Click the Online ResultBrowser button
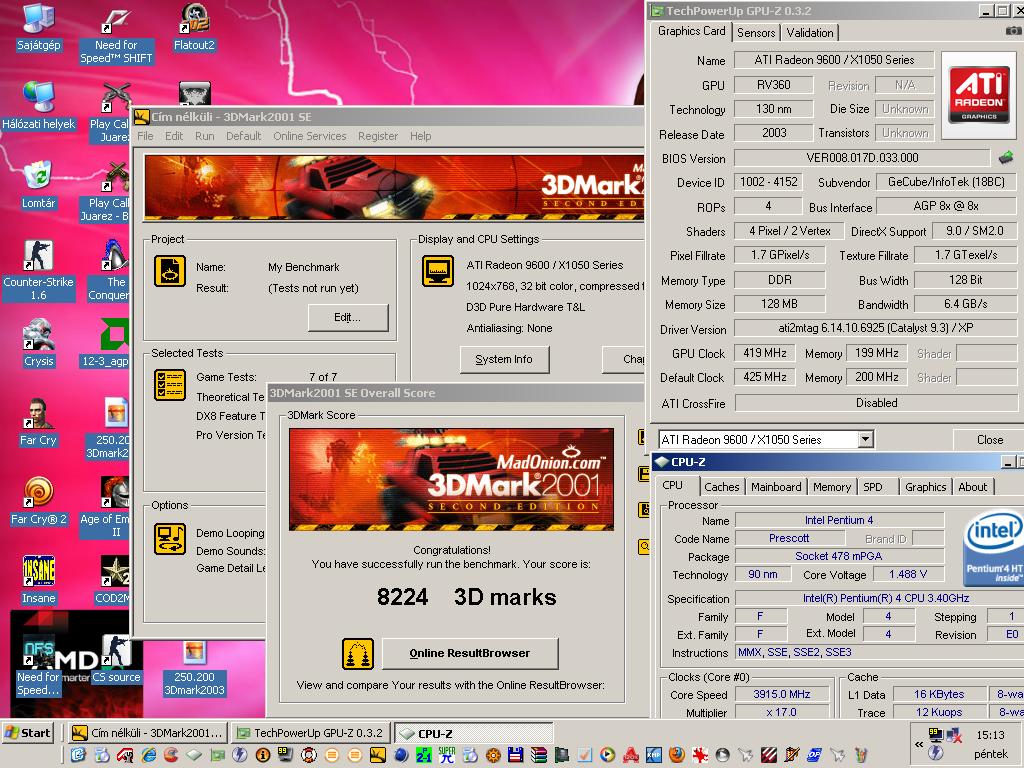Image resolution: width=1024 pixels, height=768 pixels. pyautogui.click(x=470, y=653)
